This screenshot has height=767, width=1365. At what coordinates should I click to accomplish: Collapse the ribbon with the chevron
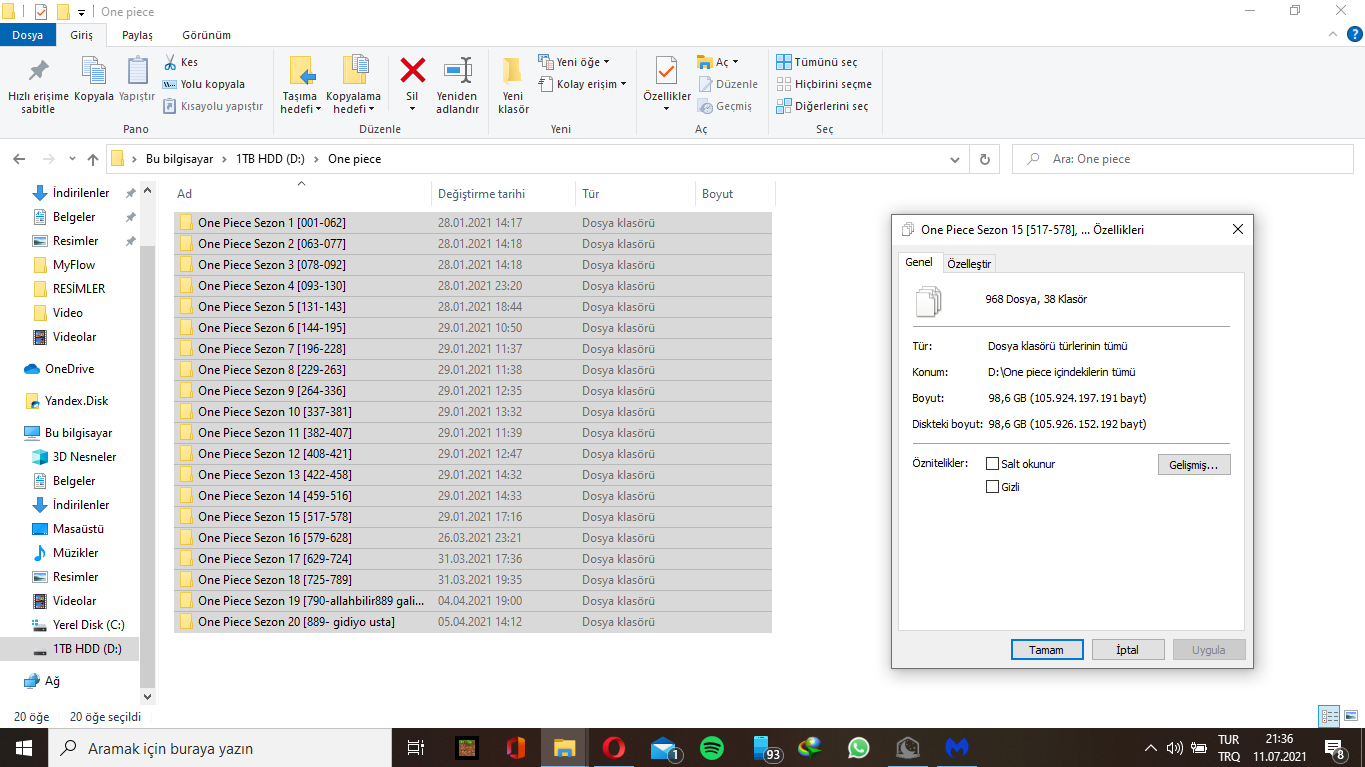tap(1332, 34)
